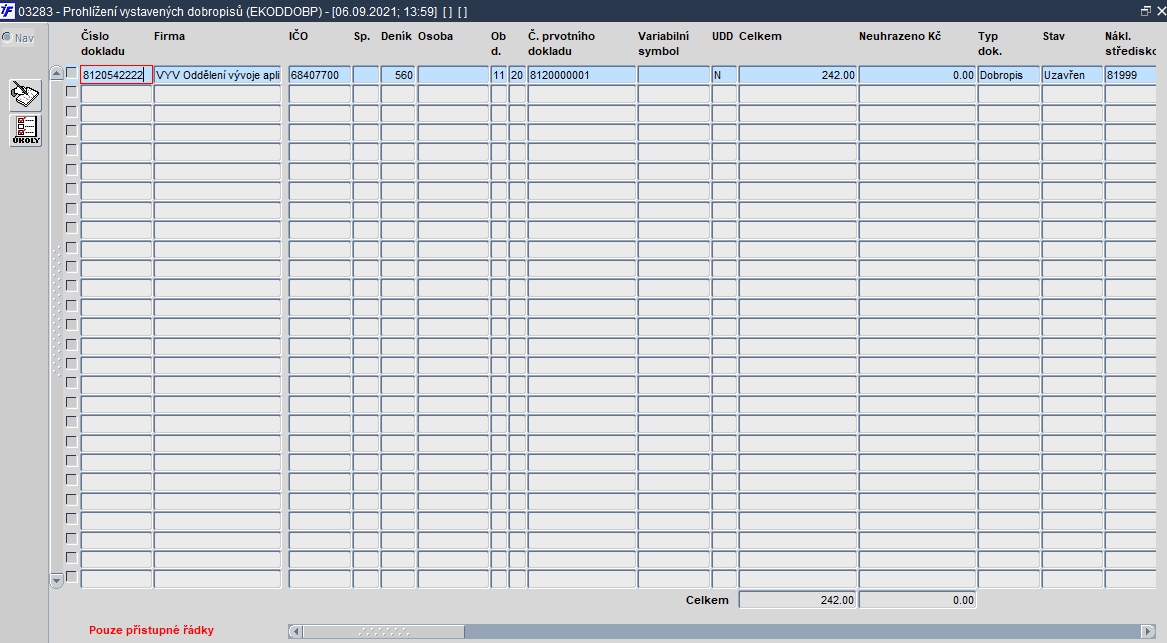The width and height of the screenshot is (1167, 643).
Task: Click the UDD cell showing N
Action: 723,74
